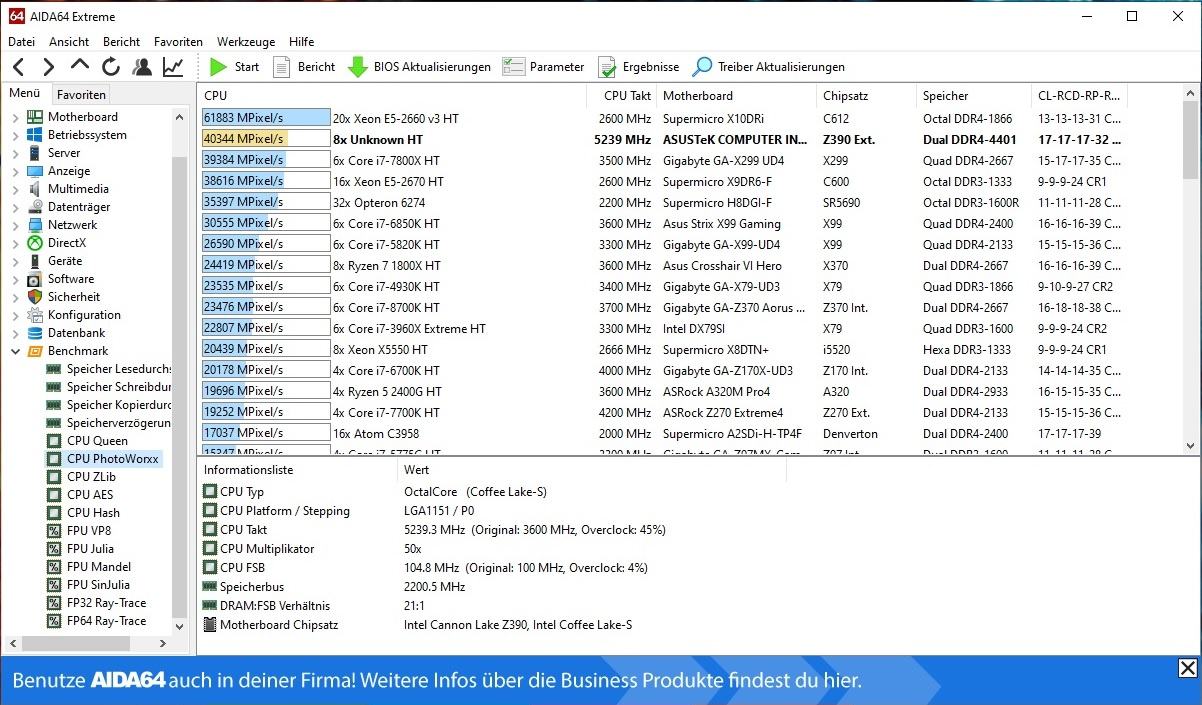Image resolution: width=1202 pixels, height=705 pixels.
Task: Open the user/report wizard icon
Action: 142,67
